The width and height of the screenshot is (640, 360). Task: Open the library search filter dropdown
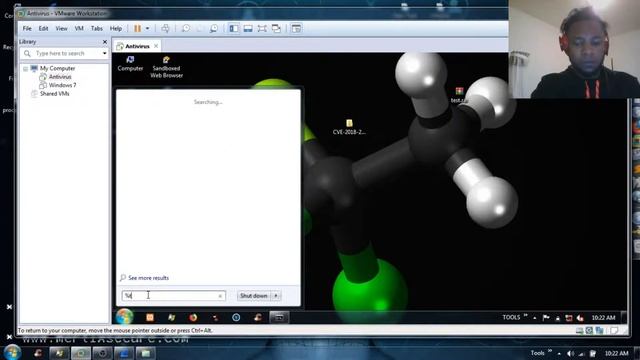tap(104, 53)
